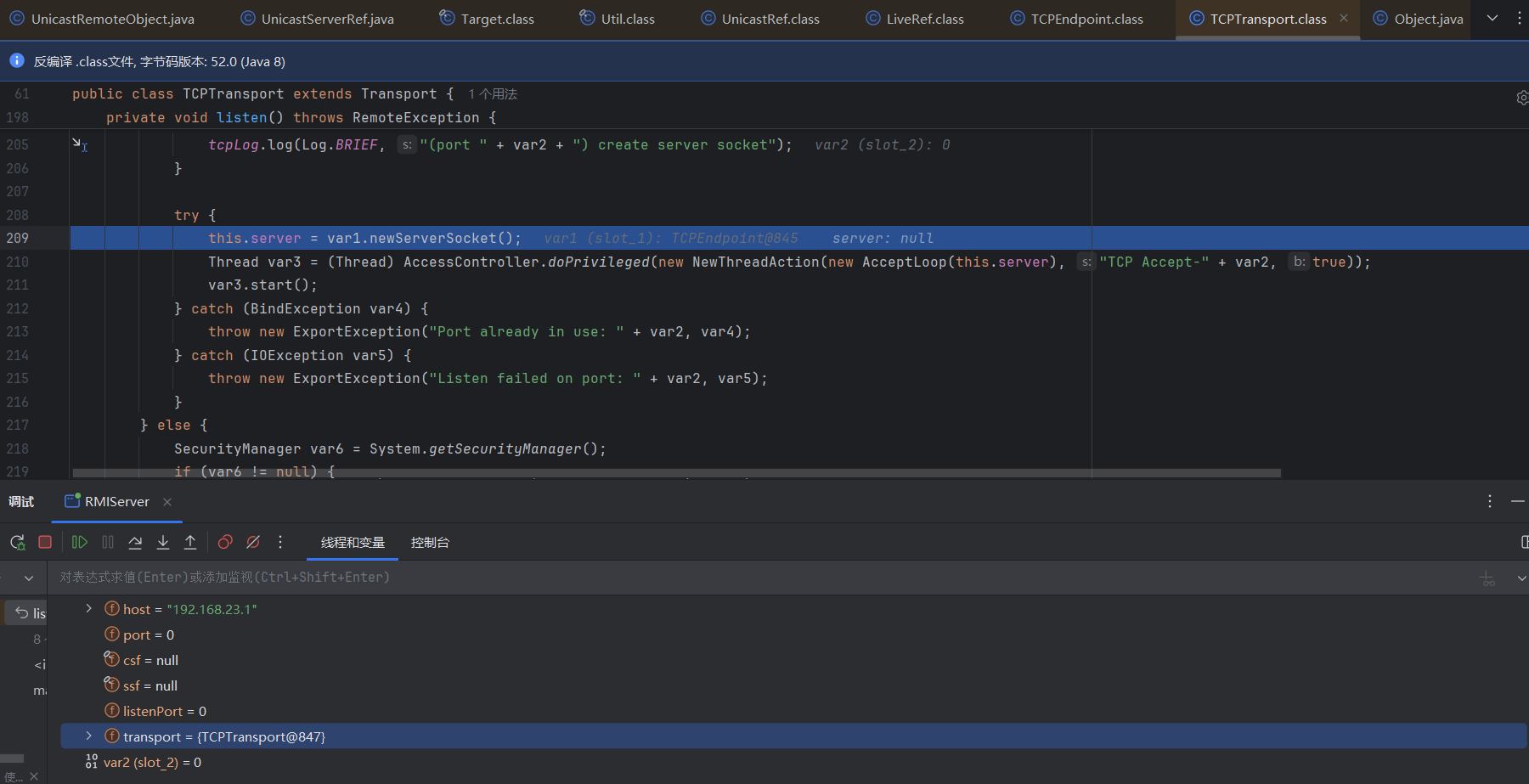Resume program execution

pyautogui.click(x=80, y=542)
